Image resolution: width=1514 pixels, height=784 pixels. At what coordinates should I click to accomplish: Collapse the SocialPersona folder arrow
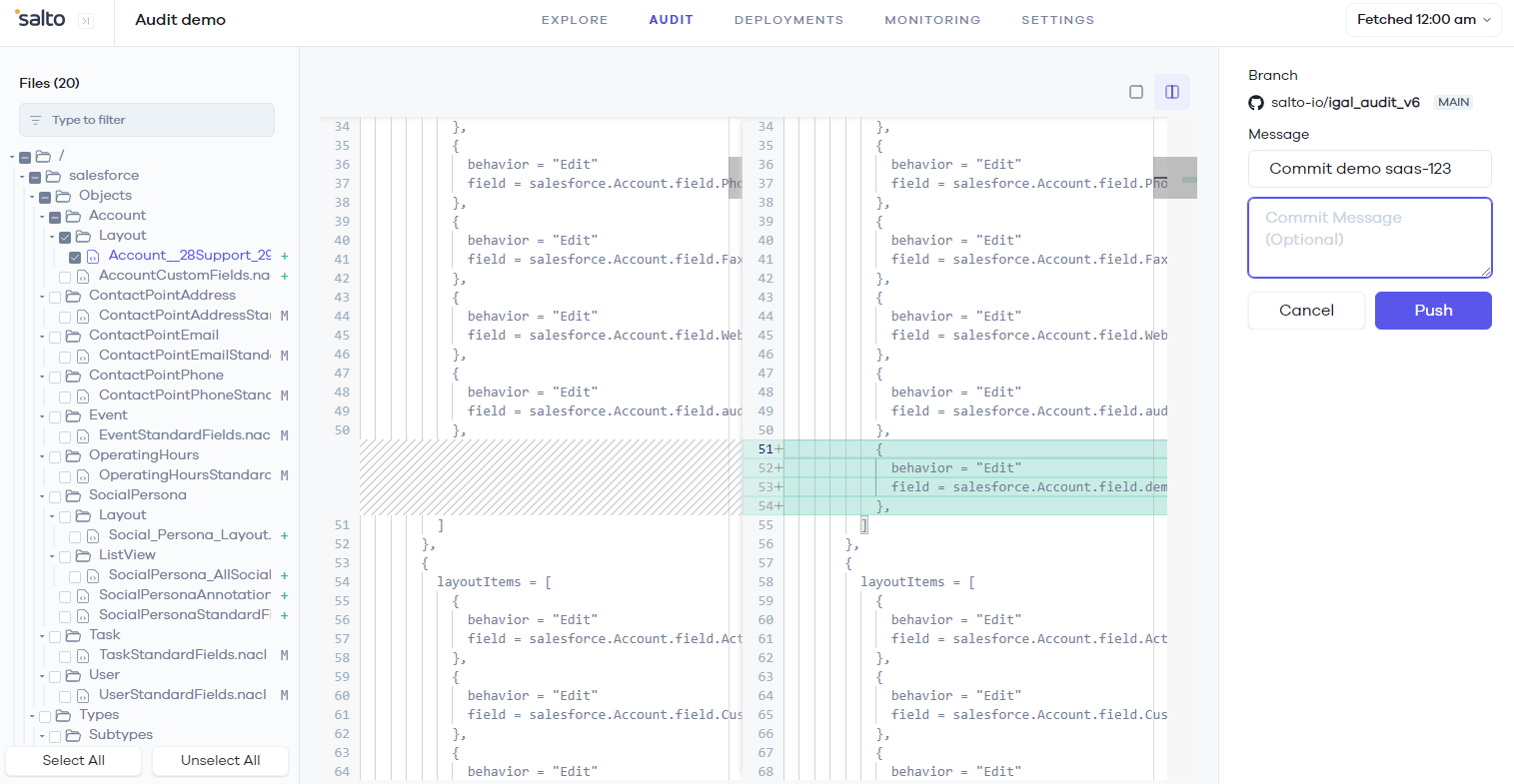[x=43, y=496]
